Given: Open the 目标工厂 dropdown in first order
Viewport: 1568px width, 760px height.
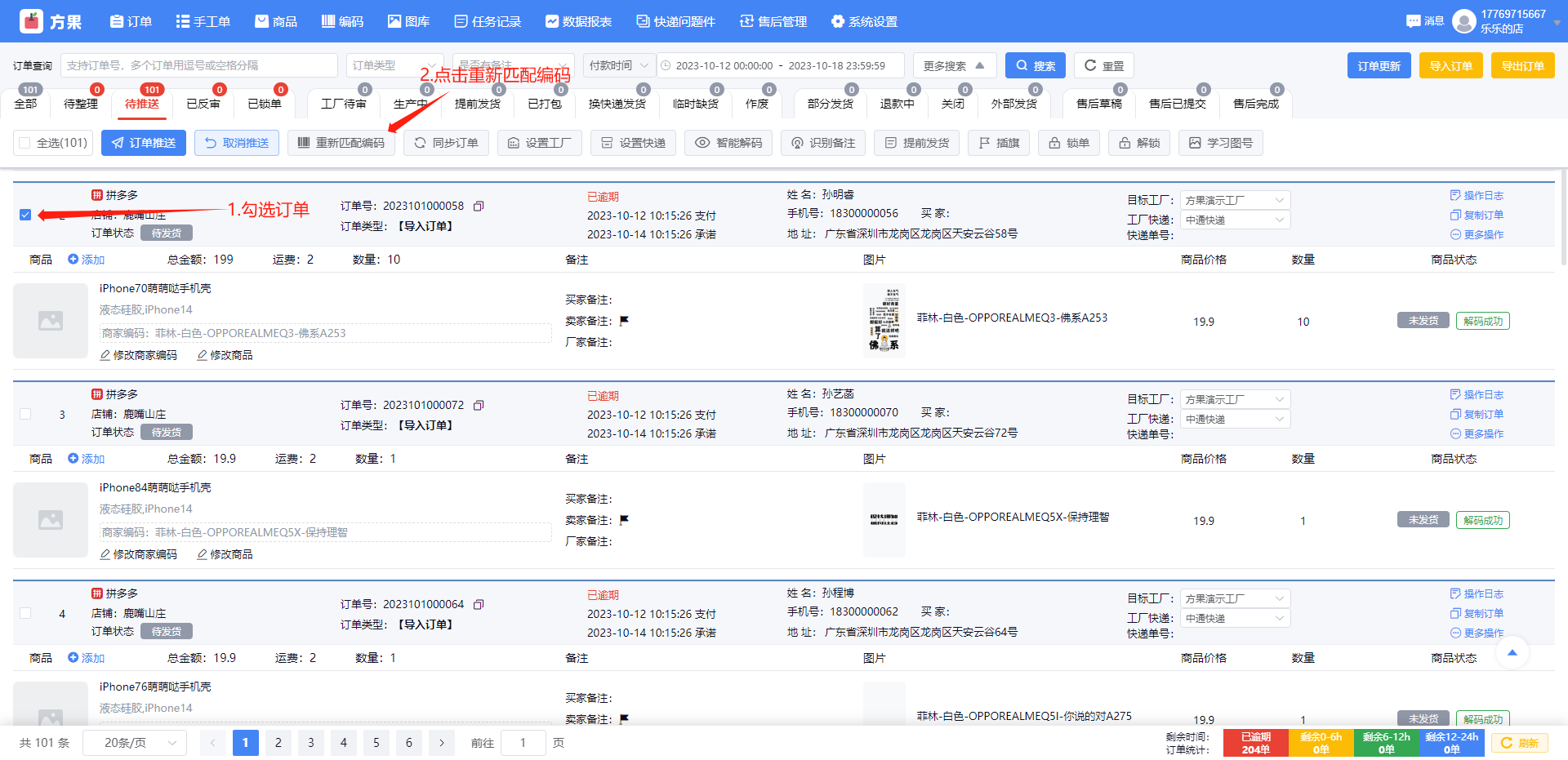Looking at the screenshot, I should pos(1235,200).
